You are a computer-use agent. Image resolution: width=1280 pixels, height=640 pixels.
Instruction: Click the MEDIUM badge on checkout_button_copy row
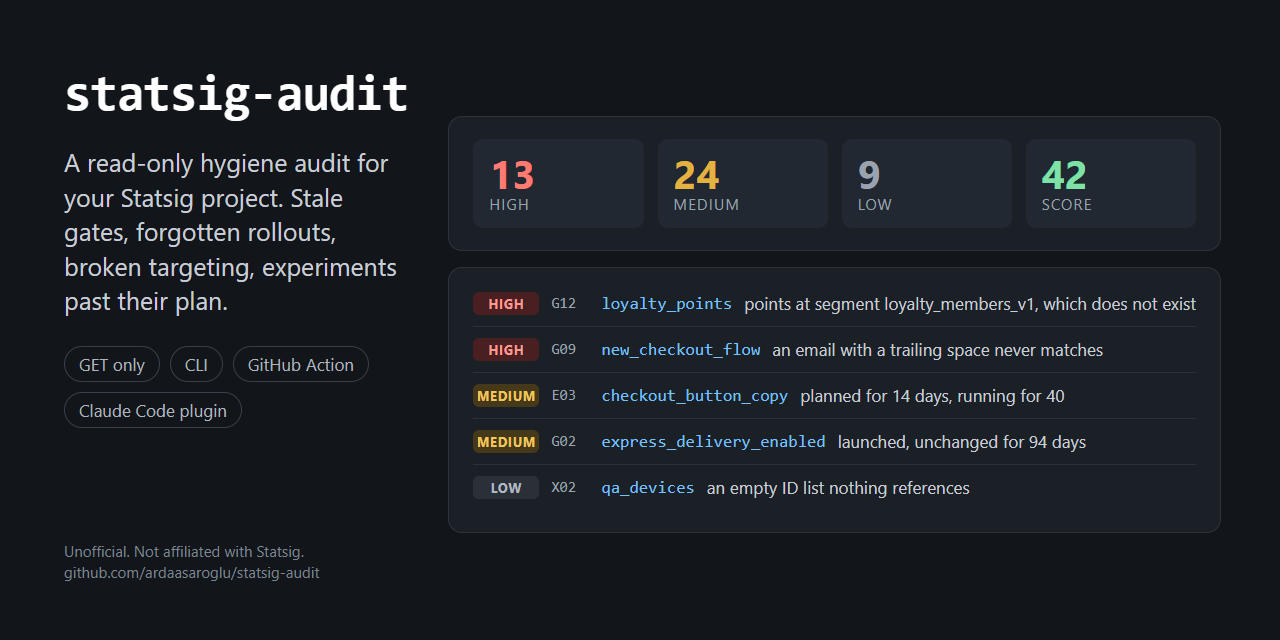[x=506, y=396]
